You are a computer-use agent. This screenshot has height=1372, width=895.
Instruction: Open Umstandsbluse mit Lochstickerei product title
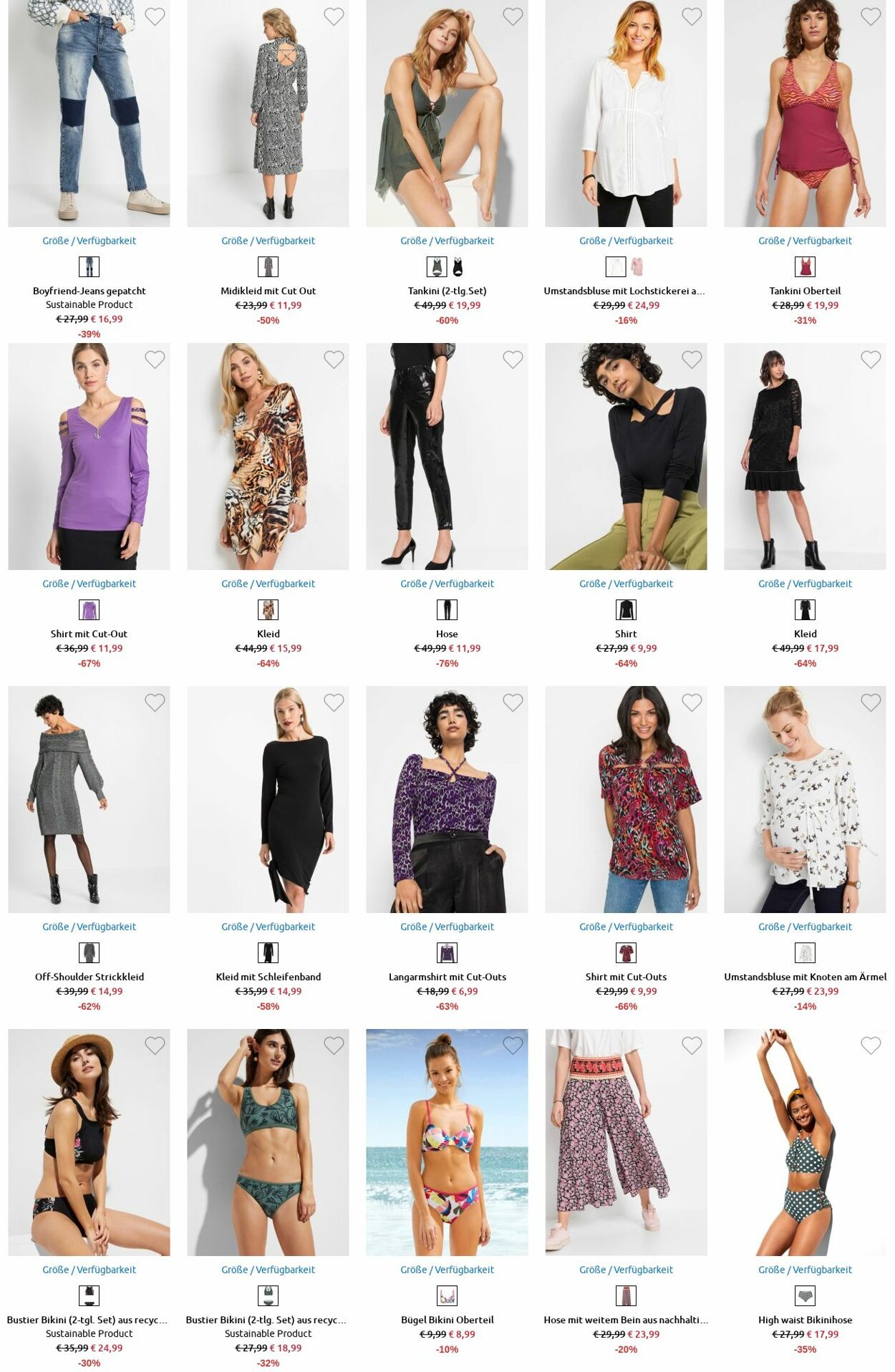click(624, 291)
